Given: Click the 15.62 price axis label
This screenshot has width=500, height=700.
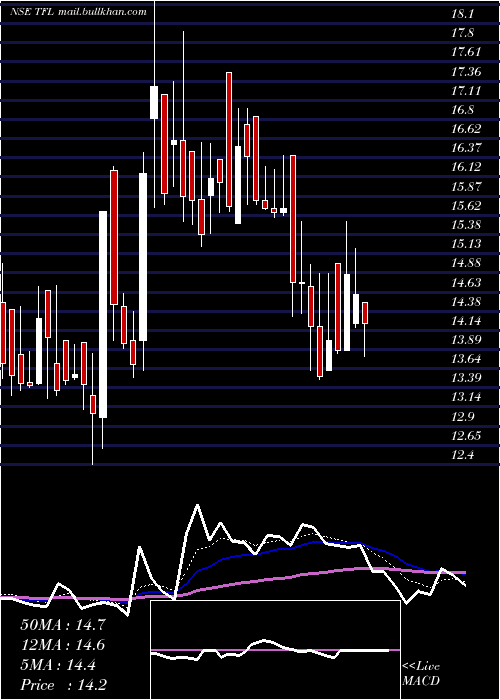Looking at the screenshot, I should click(x=466, y=205).
